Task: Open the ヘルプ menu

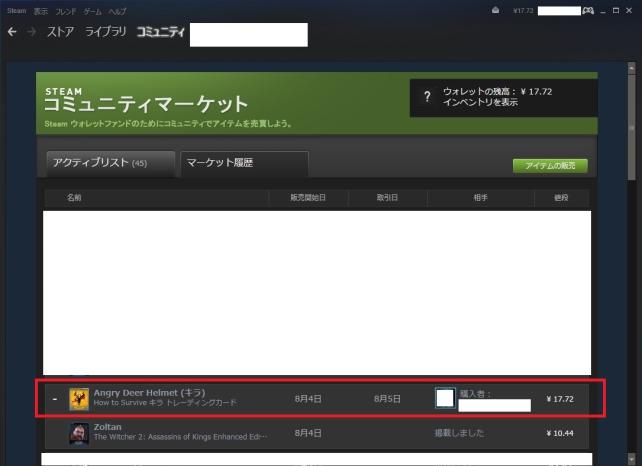Action: [x=118, y=11]
